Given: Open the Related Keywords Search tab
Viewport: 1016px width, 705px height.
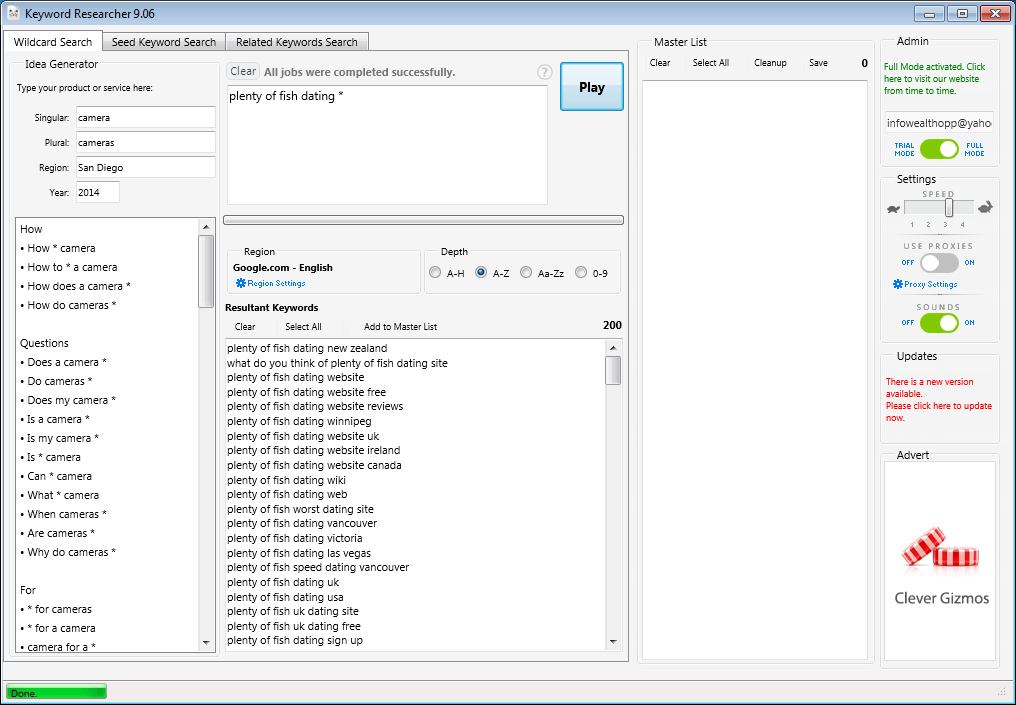Looking at the screenshot, I should pos(297,42).
